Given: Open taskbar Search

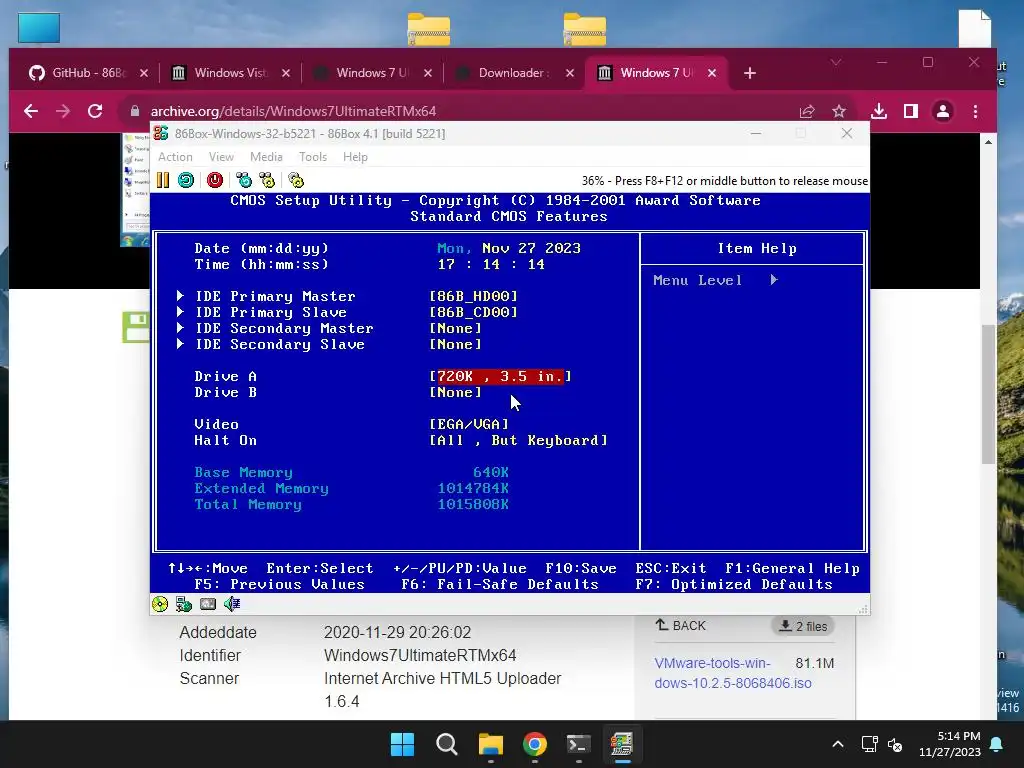Looking at the screenshot, I should [x=447, y=744].
